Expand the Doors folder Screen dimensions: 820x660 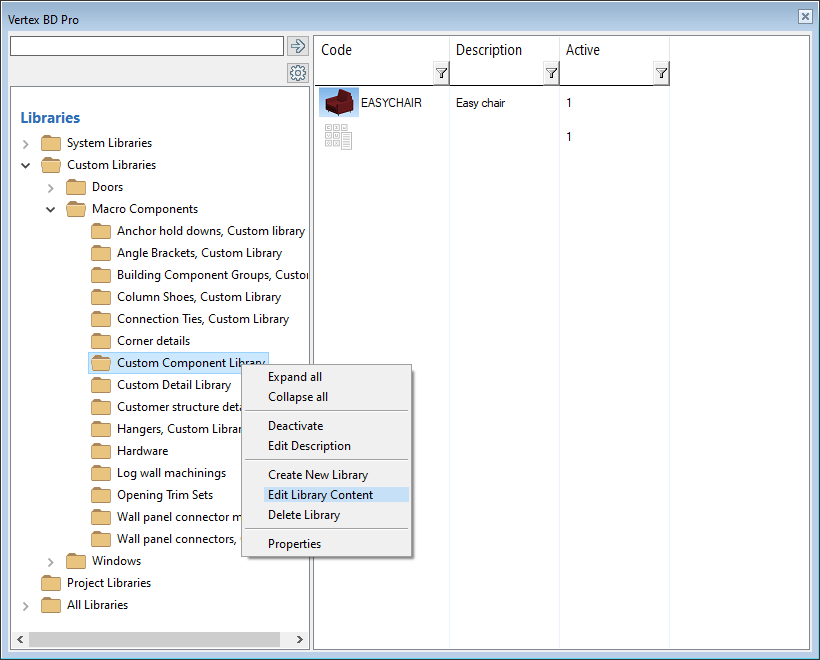(51, 188)
